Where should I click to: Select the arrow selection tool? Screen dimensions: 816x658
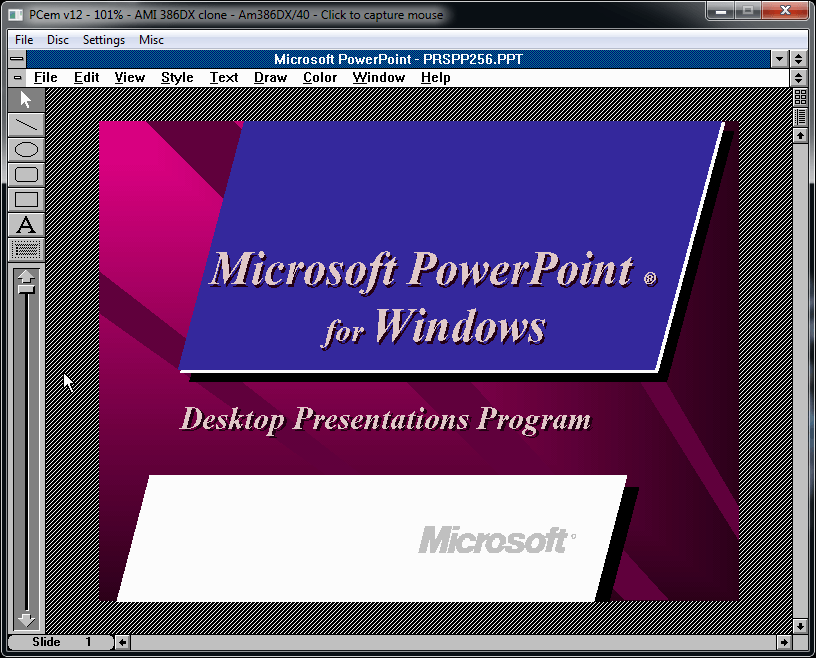click(26, 99)
